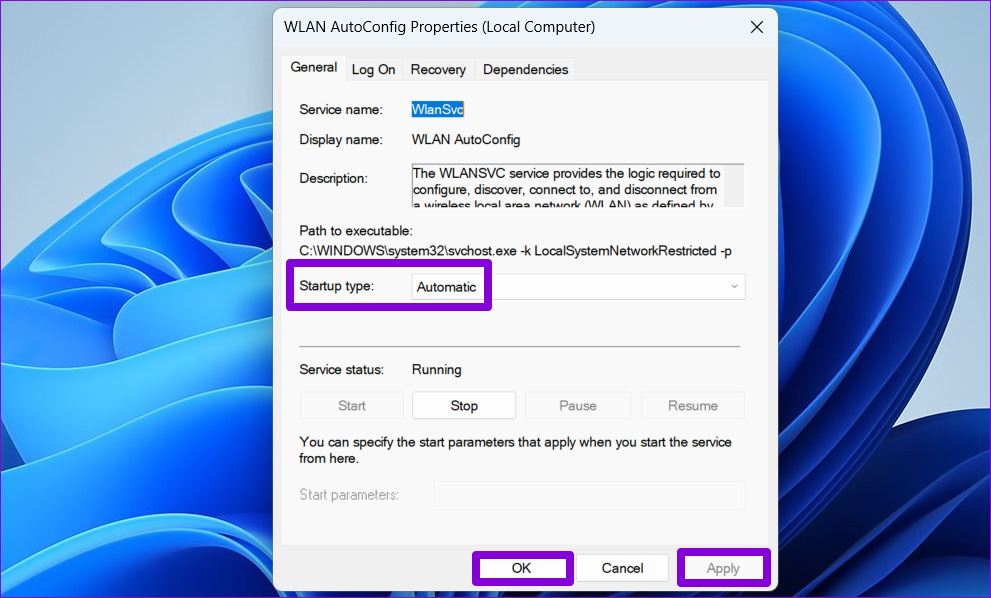Click the Description box scrollbar
This screenshot has height=598, width=991.
734,186
